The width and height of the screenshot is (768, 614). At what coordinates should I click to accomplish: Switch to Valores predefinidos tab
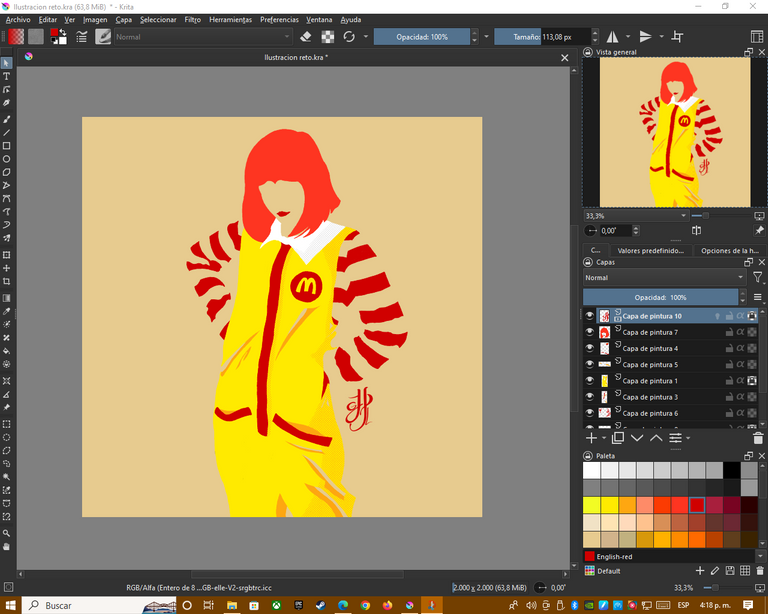650,250
